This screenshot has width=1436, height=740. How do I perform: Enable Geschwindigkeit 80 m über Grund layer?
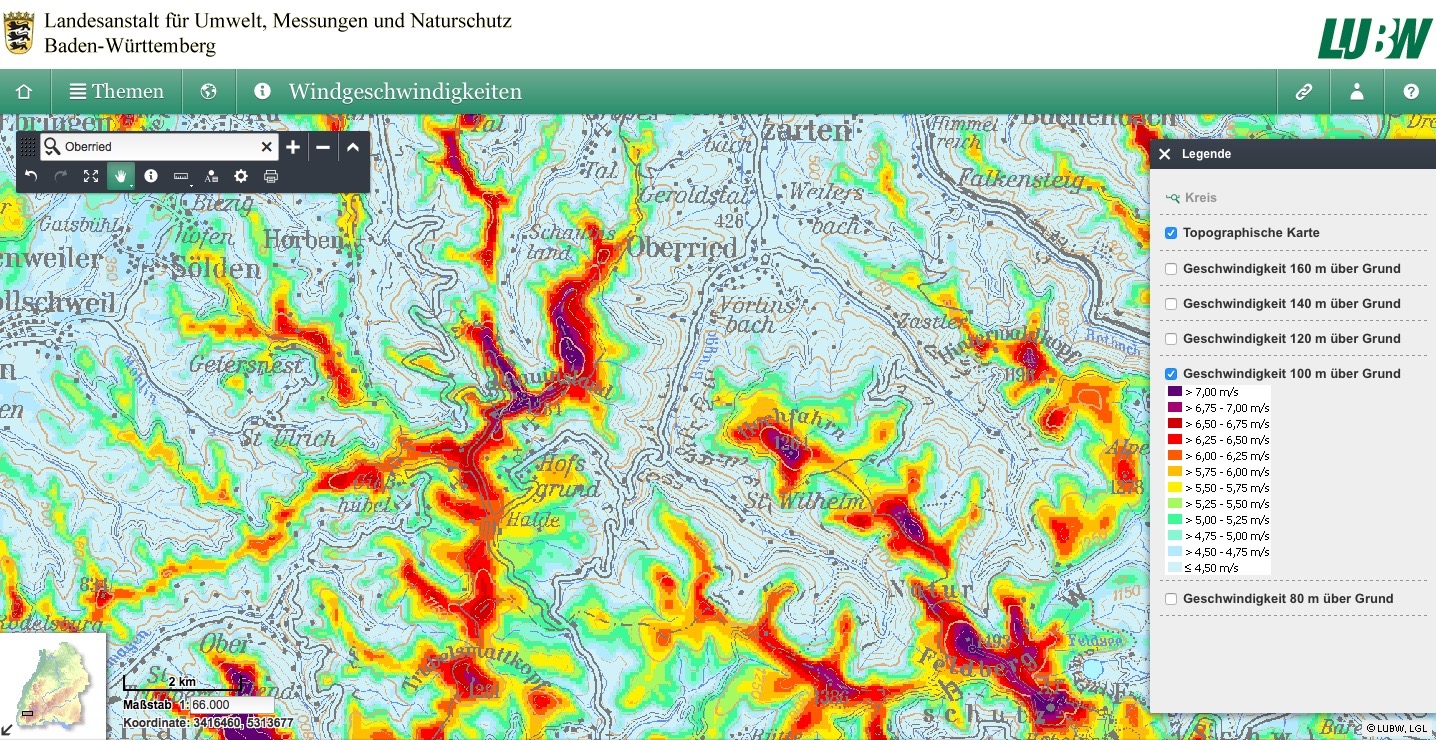tap(1170, 599)
